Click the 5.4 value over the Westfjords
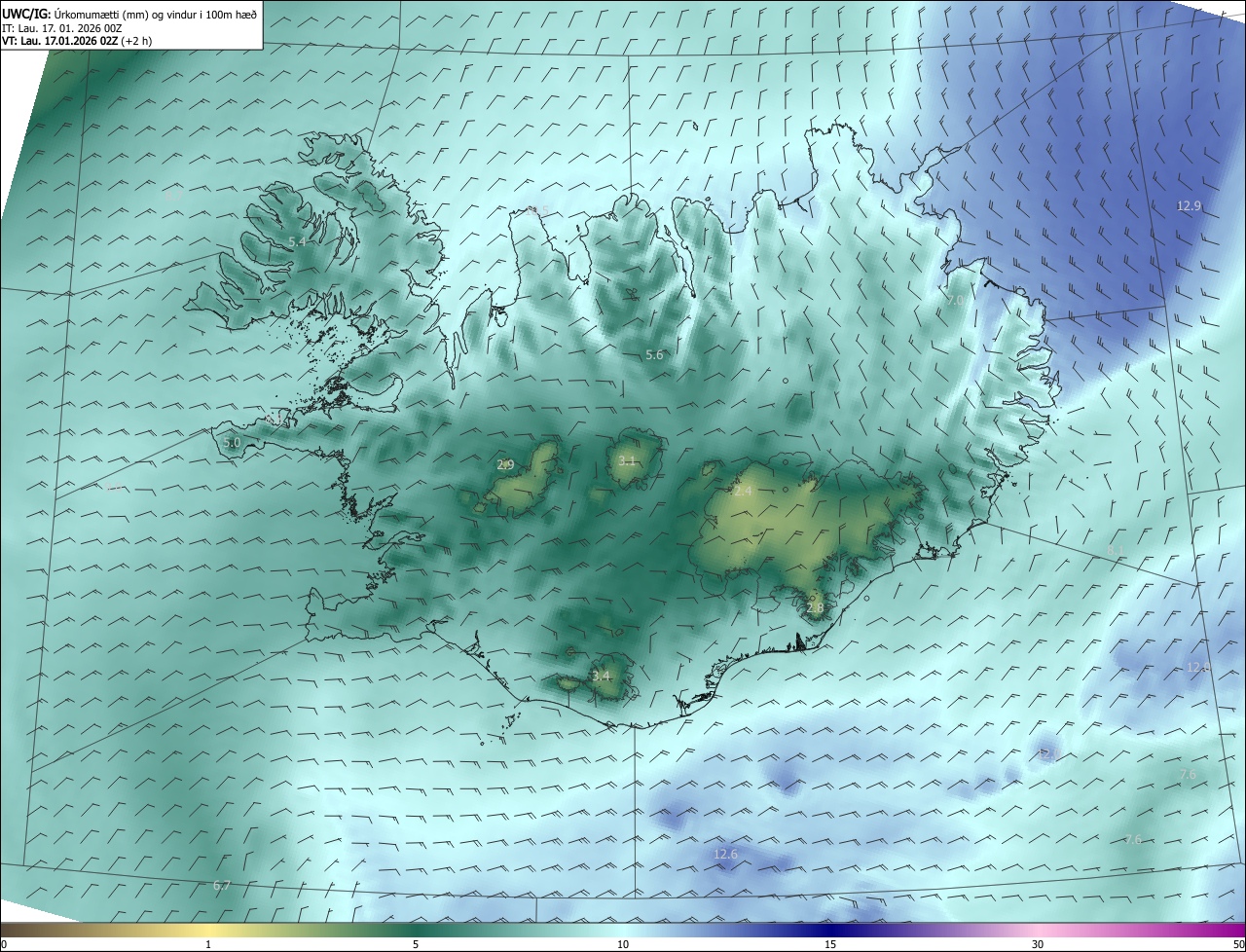The image size is (1246, 952). 298,241
